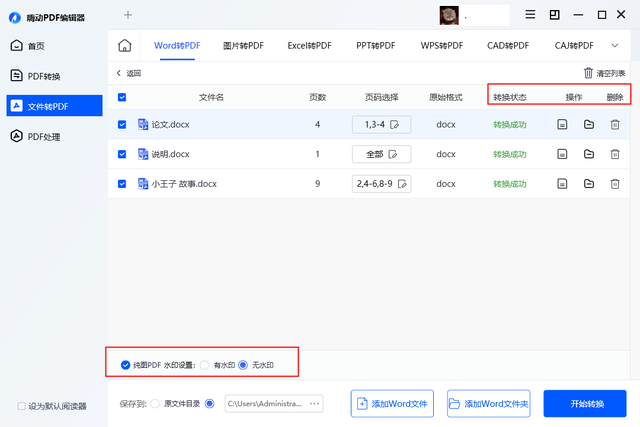
Task: Delete 论文.docx from the list
Action: point(615,125)
